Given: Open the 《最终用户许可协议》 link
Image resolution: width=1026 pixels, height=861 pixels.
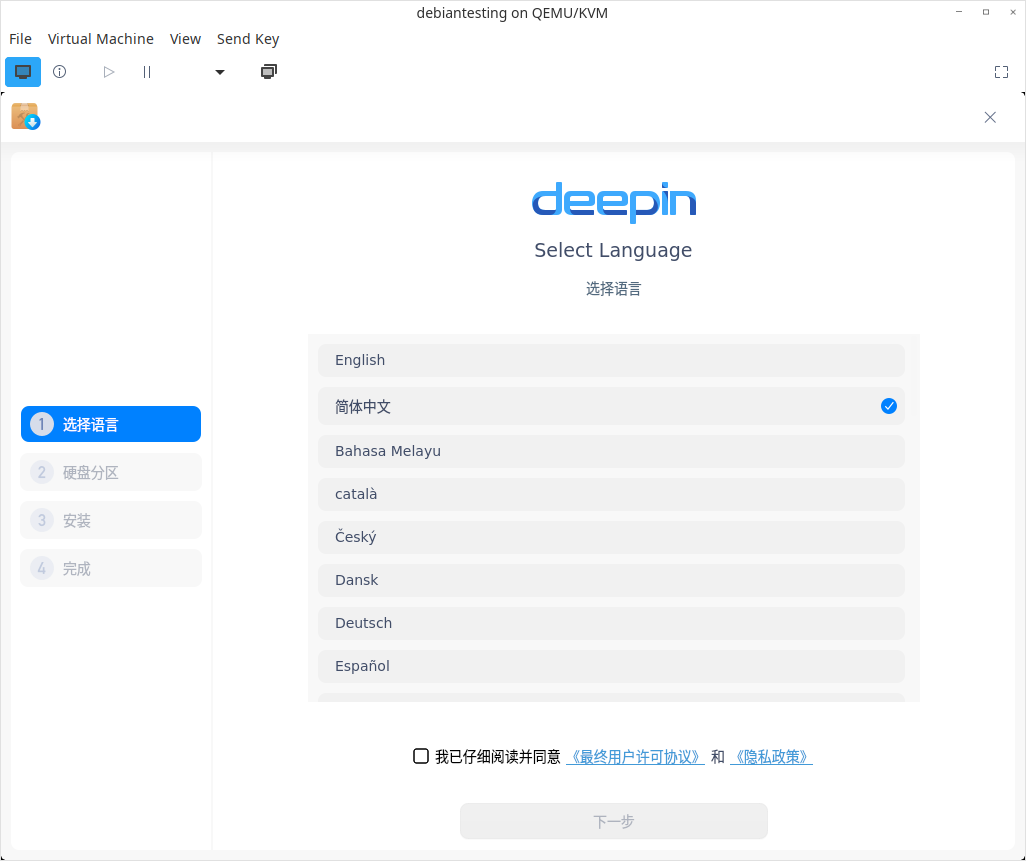Looking at the screenshot, I should pyautogui.click(x=635, y=757).
